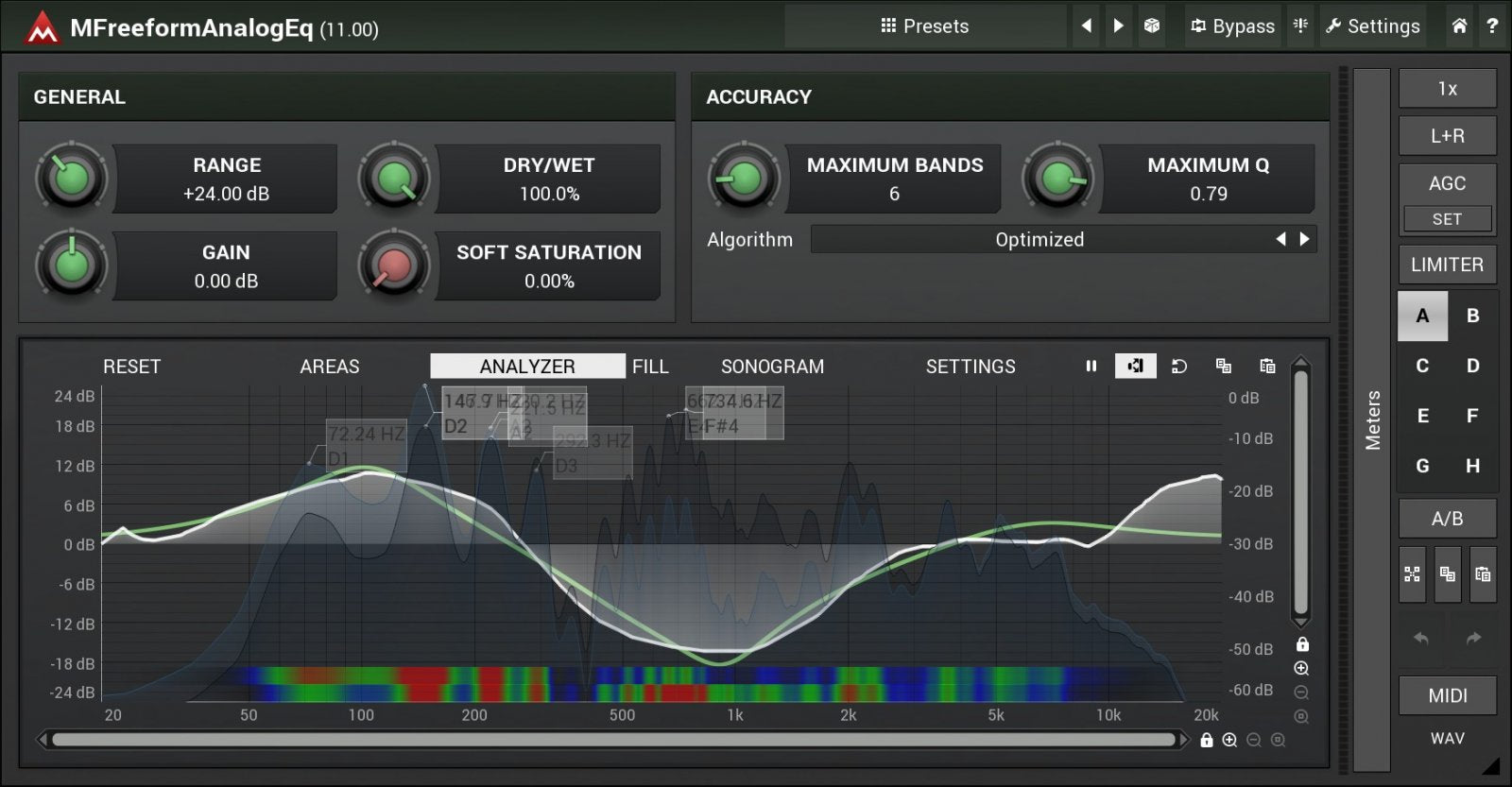
Task: Click the graph paste icon
Action: point(1267,366)
